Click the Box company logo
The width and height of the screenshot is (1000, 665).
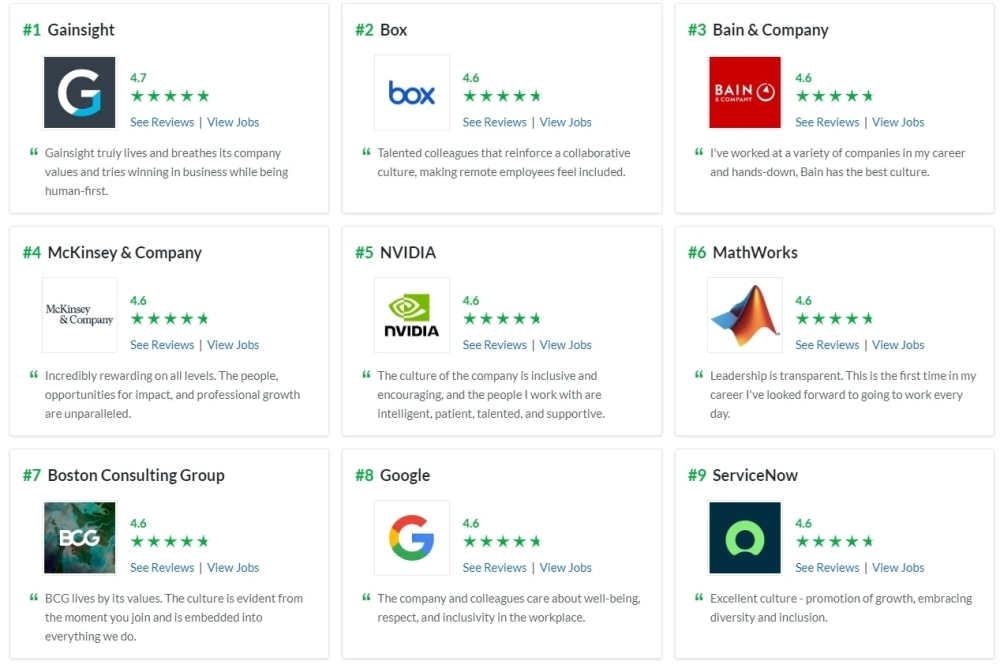pyautogui.click(x=412, y=92)
